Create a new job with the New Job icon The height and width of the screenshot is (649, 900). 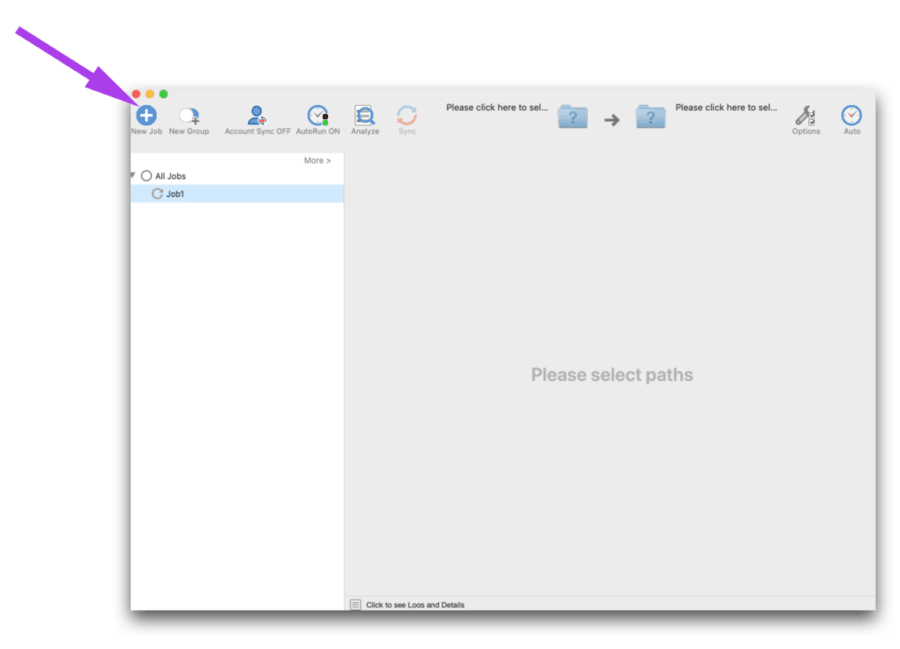click(x=146, y=116)
